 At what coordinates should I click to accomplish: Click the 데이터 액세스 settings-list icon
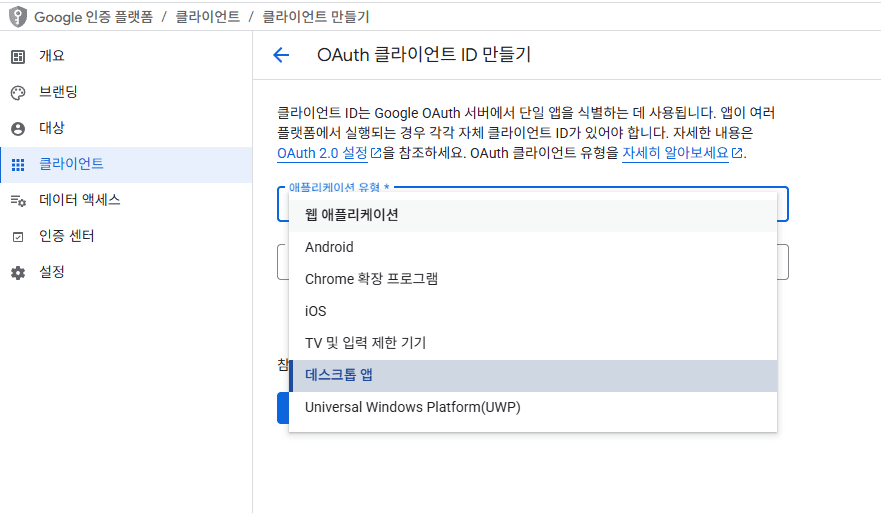[18, 201]
